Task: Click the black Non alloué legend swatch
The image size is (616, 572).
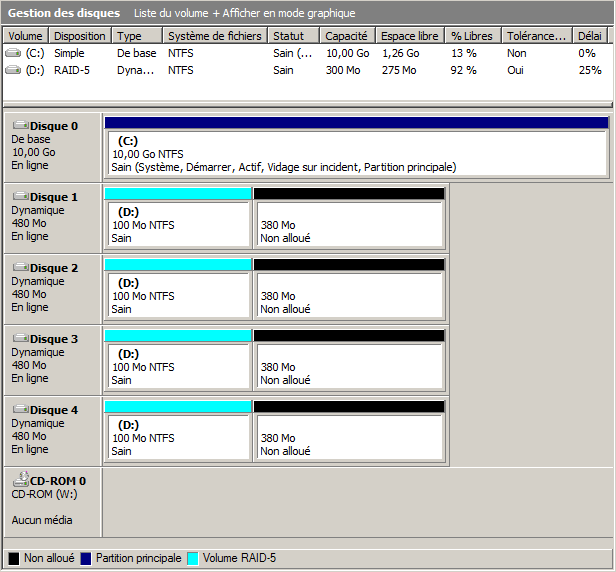Action: (14, 558)
